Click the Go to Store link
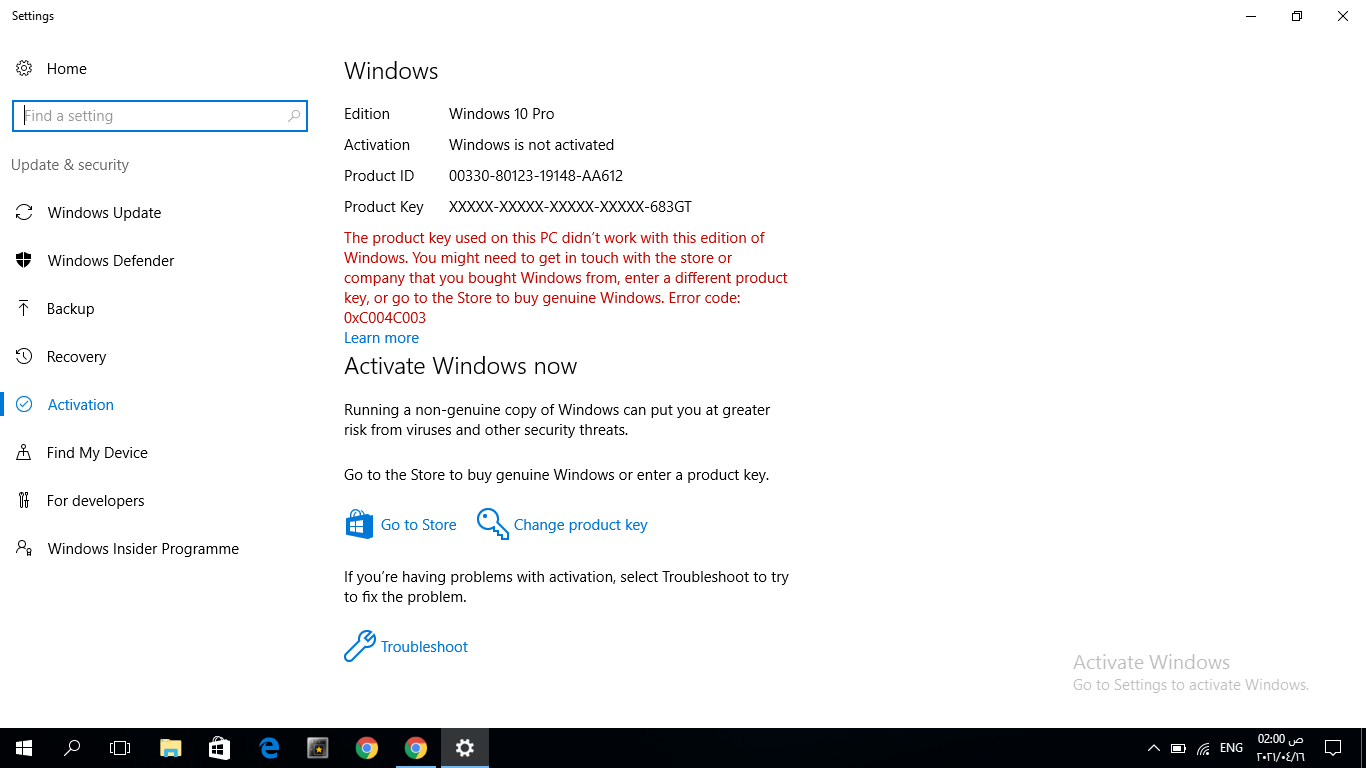The width and height of the screenshot is (1366, 768). (x=418, y=524)
